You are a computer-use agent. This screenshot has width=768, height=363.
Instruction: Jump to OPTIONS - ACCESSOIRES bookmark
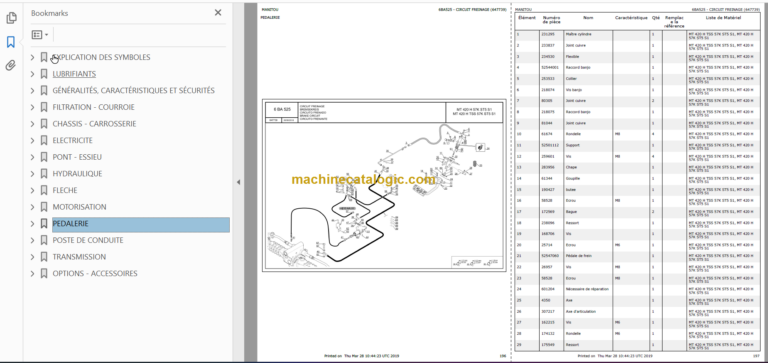[95, 274]
